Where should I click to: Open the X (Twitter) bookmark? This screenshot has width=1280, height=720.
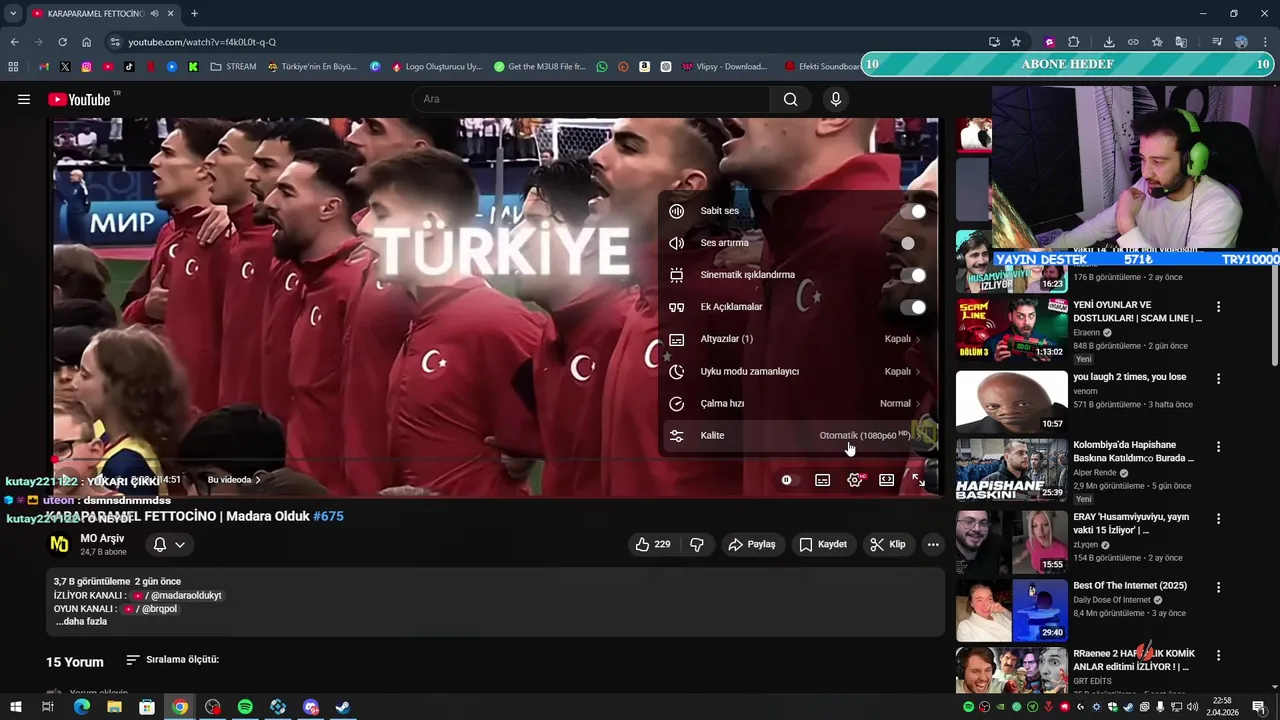[x=65, y=67]
